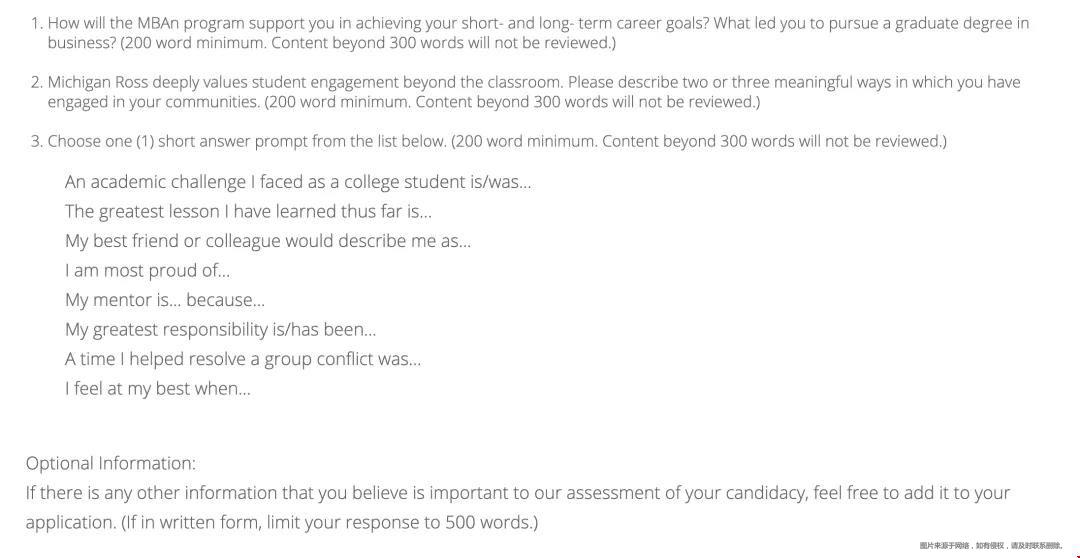Click the number 2 list marker
This screenshot has height=558, width=1080.
[37, 83]
